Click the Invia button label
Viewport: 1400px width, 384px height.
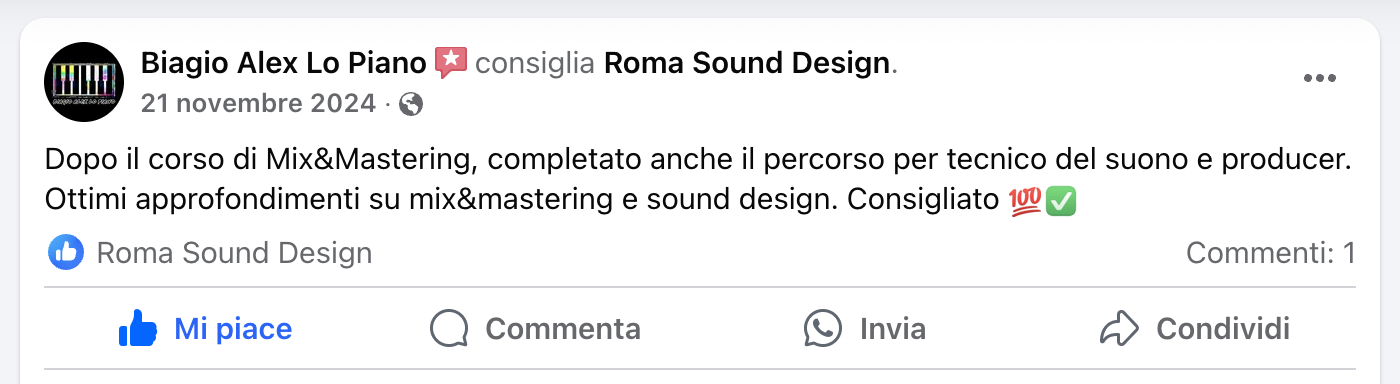pos(893,328)
